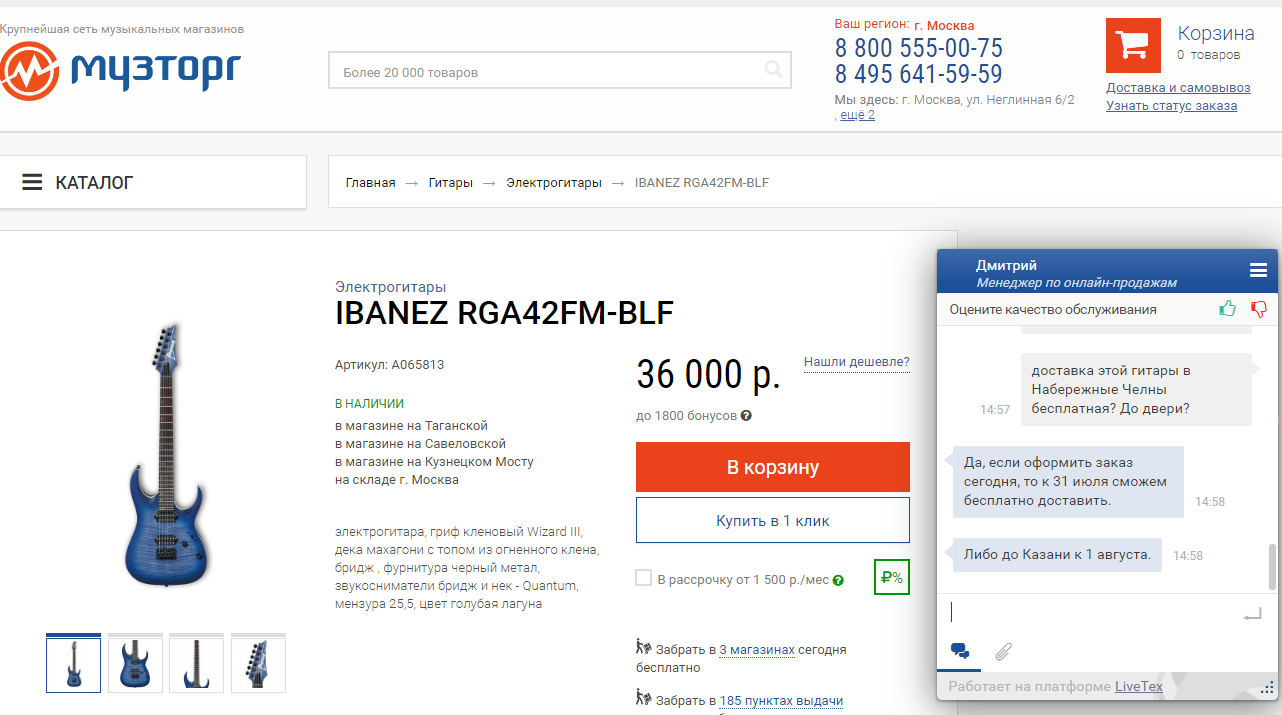
Task: Change region г. Москва
Action: (944, 25)
